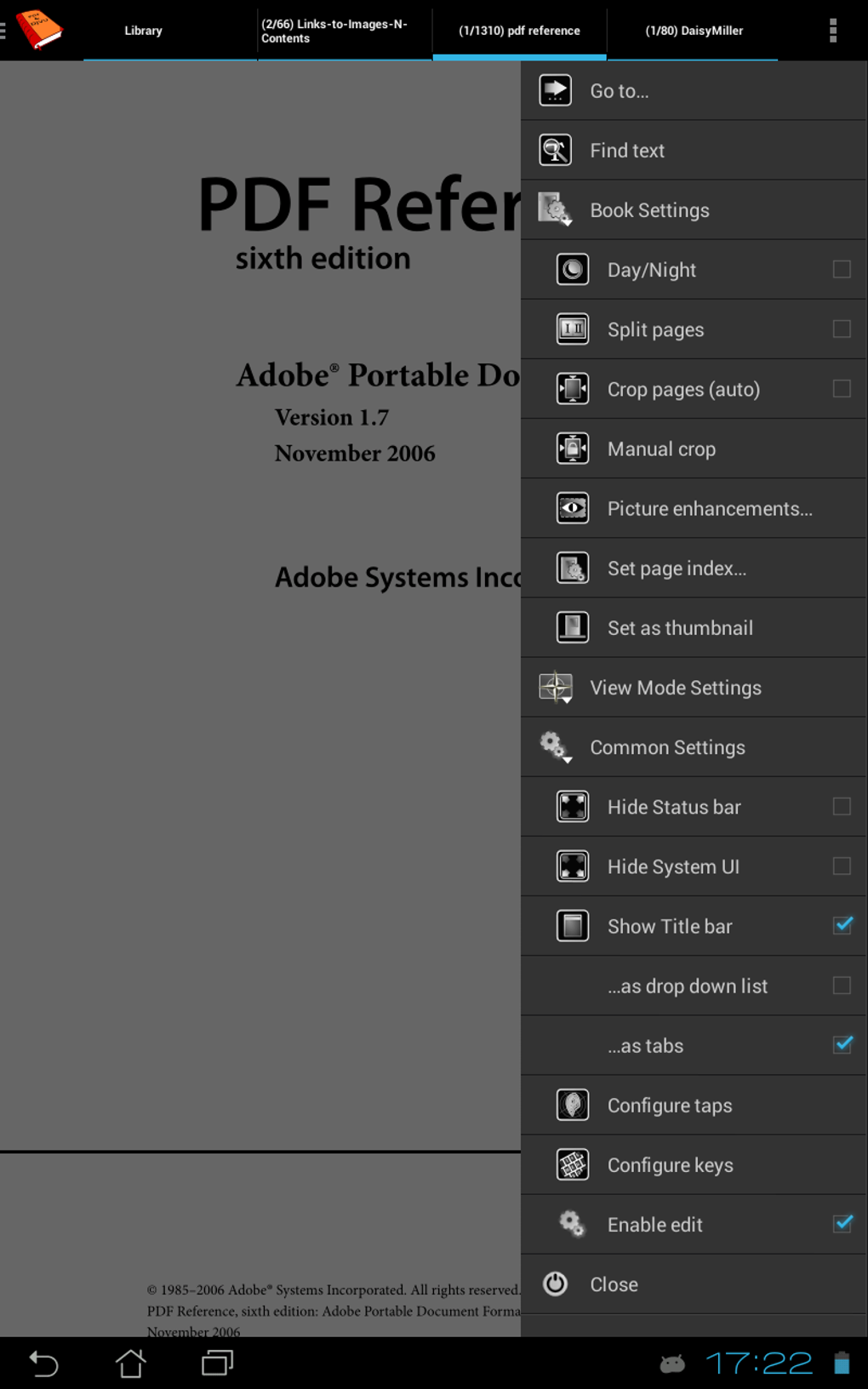Switch to the DaisyMiller tab

(694, 31)
